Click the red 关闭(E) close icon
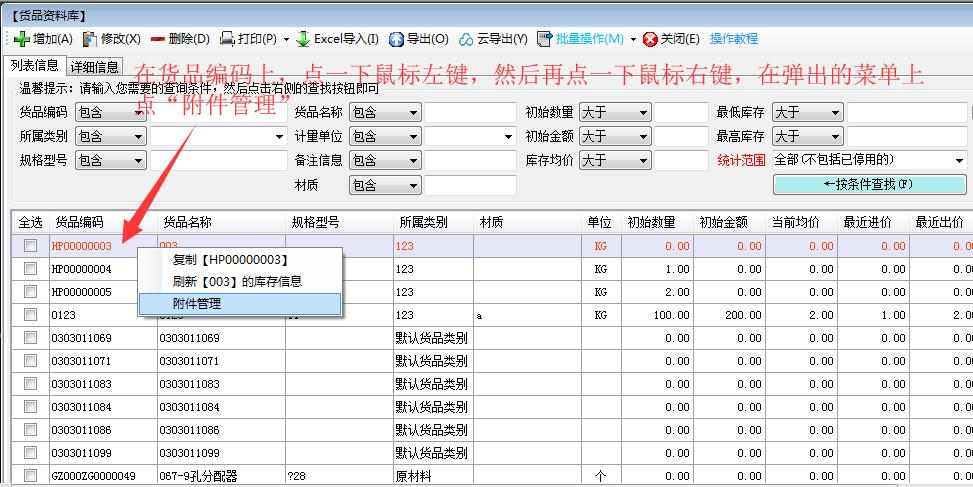 click(x=650, y=39)
